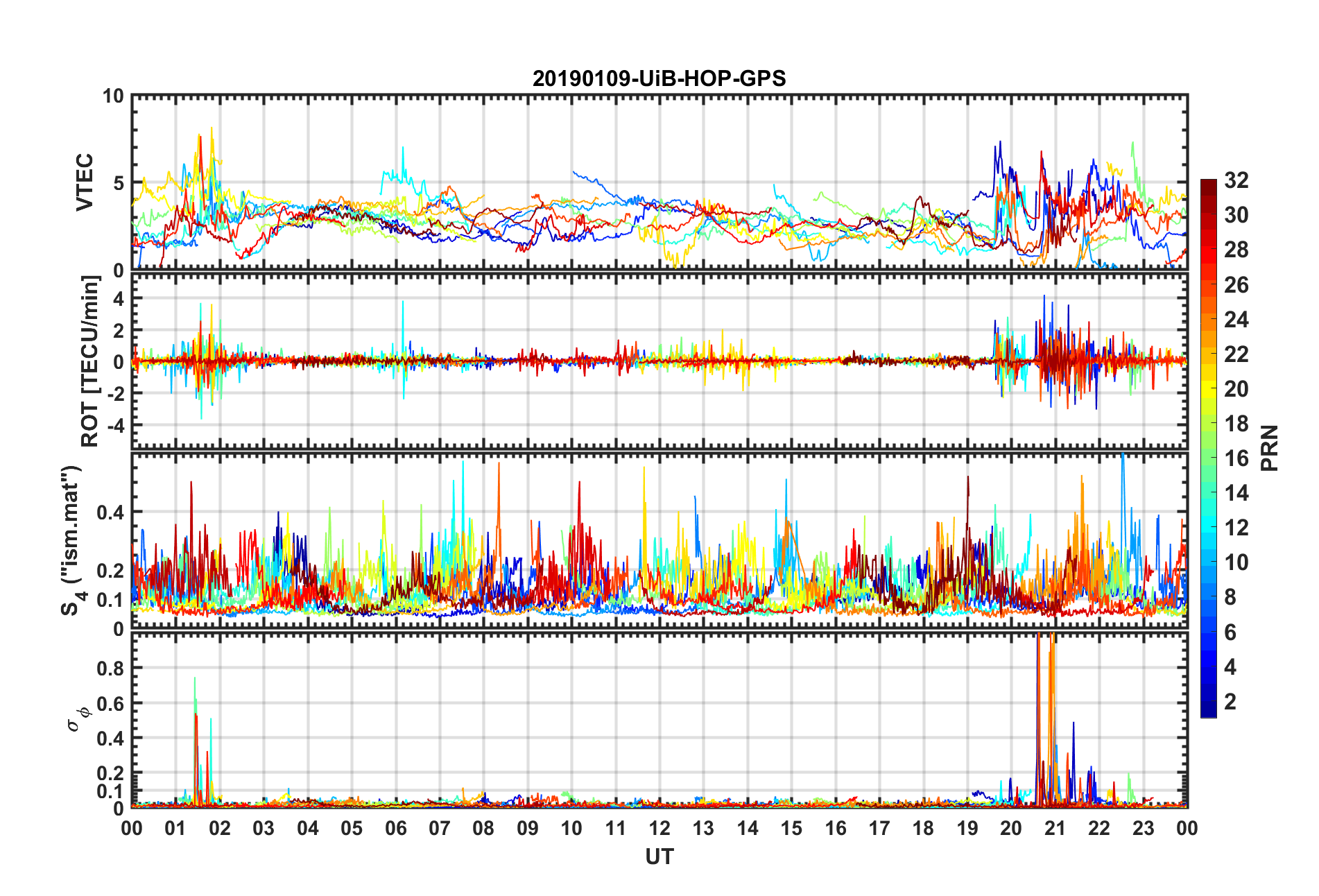1319x896 pixels.
Task: Select the sigma-phi axis tick label 0.8
Action: point(111,669)
